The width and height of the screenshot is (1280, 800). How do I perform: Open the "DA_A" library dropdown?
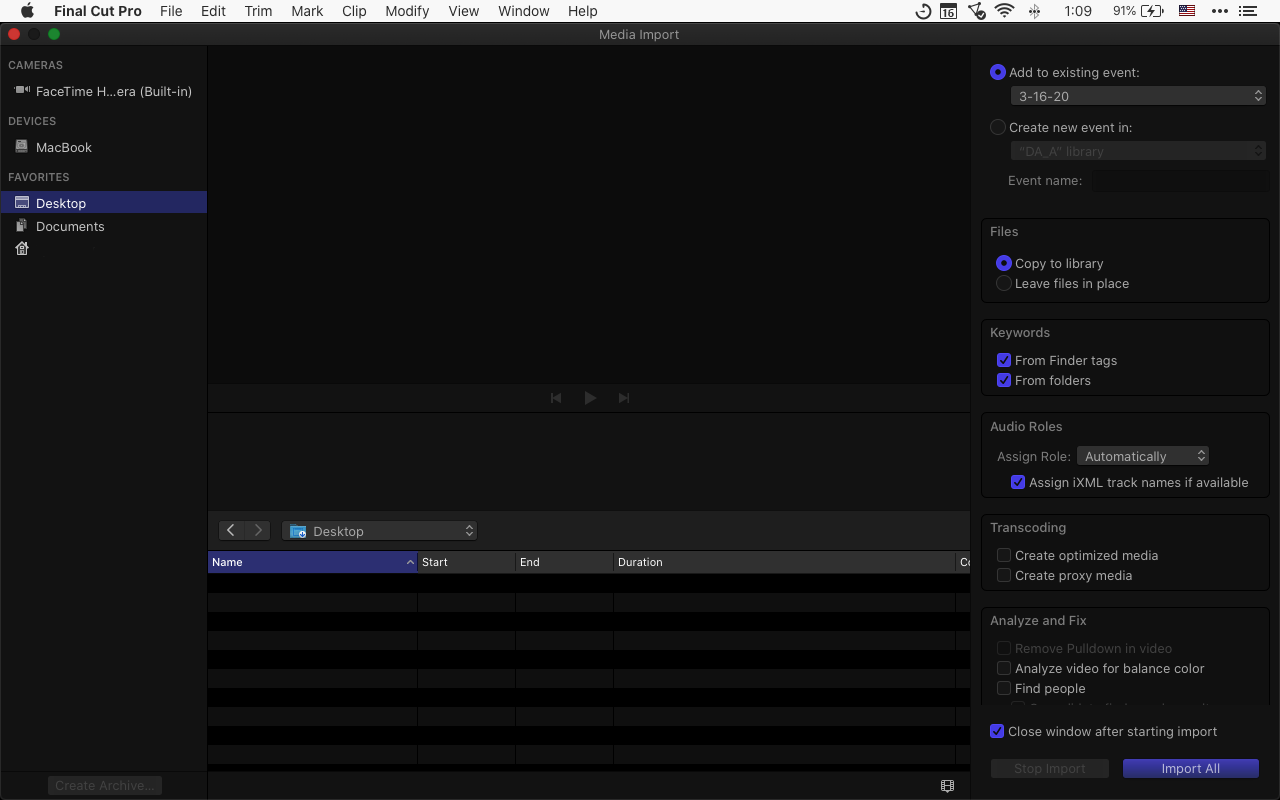coord(1138,151)
